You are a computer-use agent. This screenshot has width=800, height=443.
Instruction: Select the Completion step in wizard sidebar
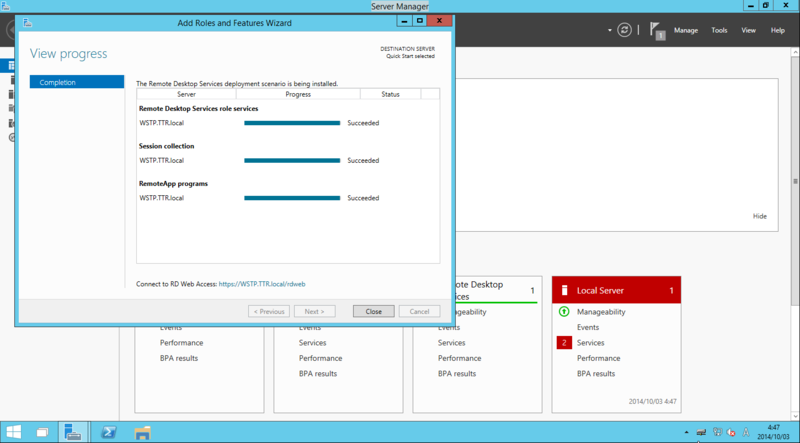point(77,82)
